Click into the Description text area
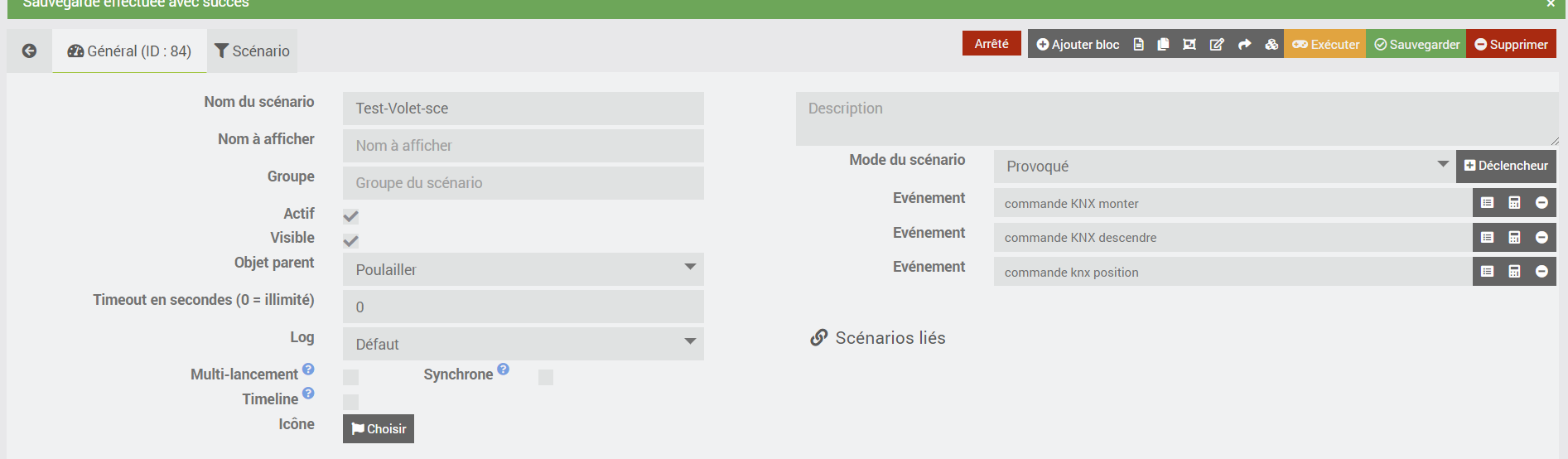This screenshot has height=459, width=1568. pyautogui.click(x=1176, y=118)
